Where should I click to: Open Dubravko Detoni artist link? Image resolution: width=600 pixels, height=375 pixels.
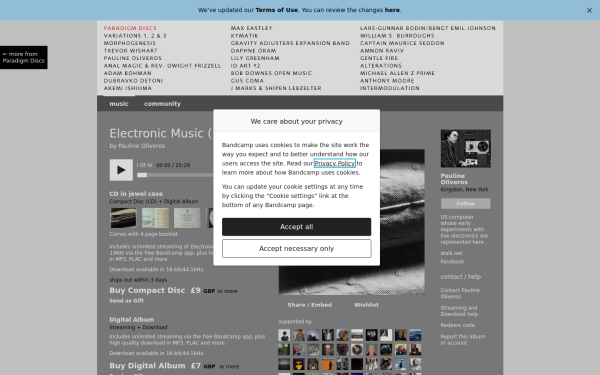point(133,81)
